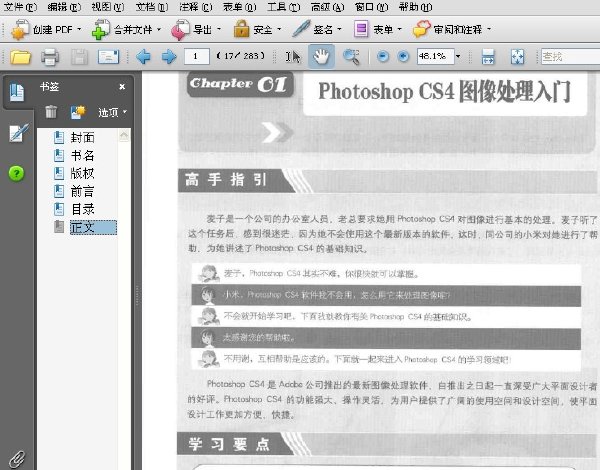Click the 查找 (Find) search field
Screen dimensions: 600x470
pyautogui.click(x=570, y=57)
